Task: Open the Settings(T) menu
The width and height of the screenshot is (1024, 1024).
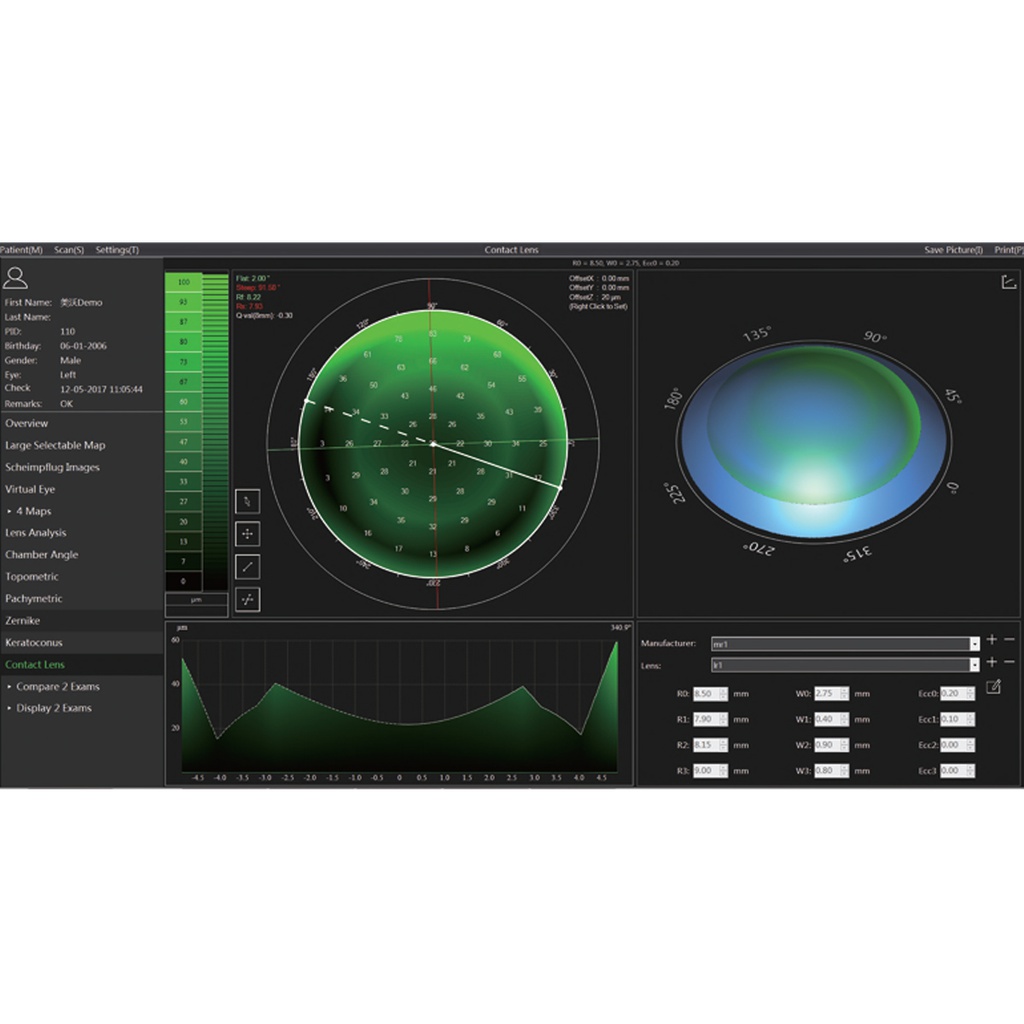Action: pyautogui.click(x=117, y=250)
